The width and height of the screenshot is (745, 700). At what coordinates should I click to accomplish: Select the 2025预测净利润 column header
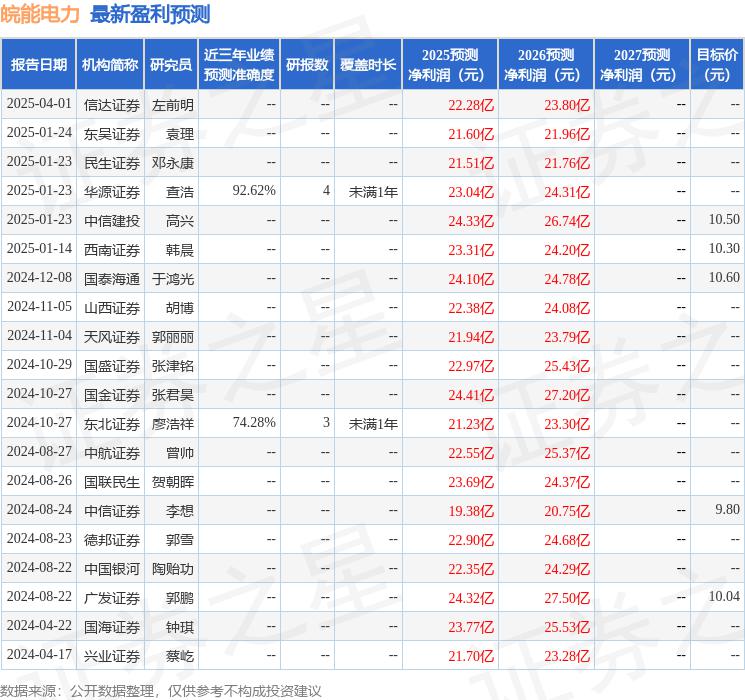pyautogui.click(x=450, y=65)
